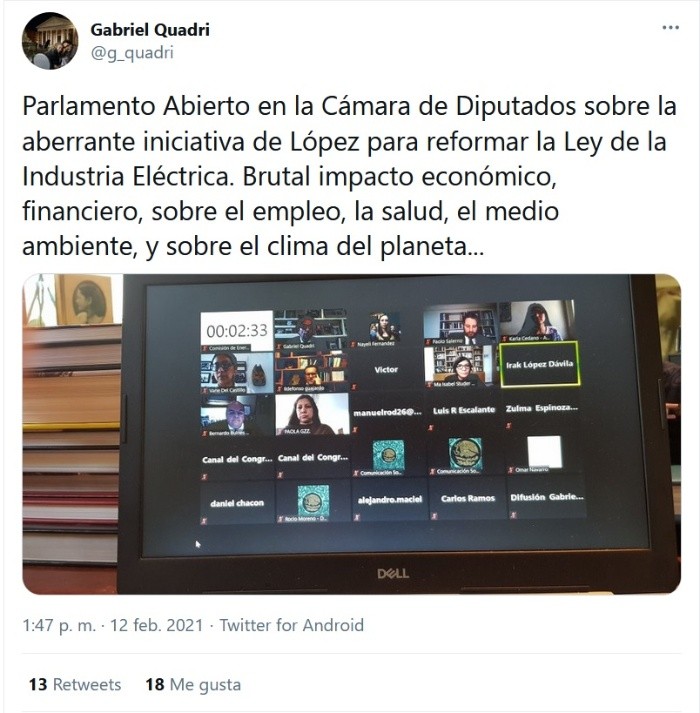Open the attached laptop photo
The width and height of the screenshot is (700, 713).
352,434
